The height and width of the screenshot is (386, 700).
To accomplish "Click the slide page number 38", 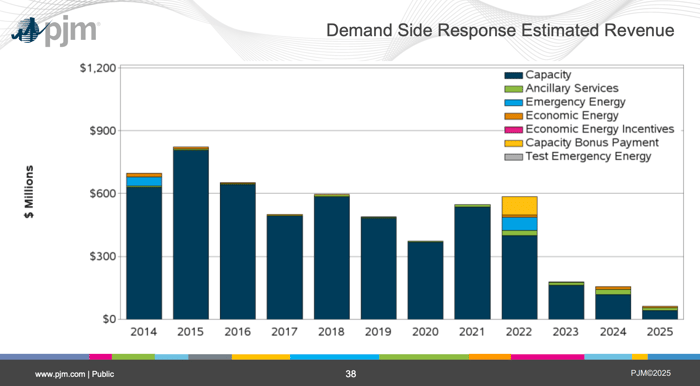I will tap(351, 374).
